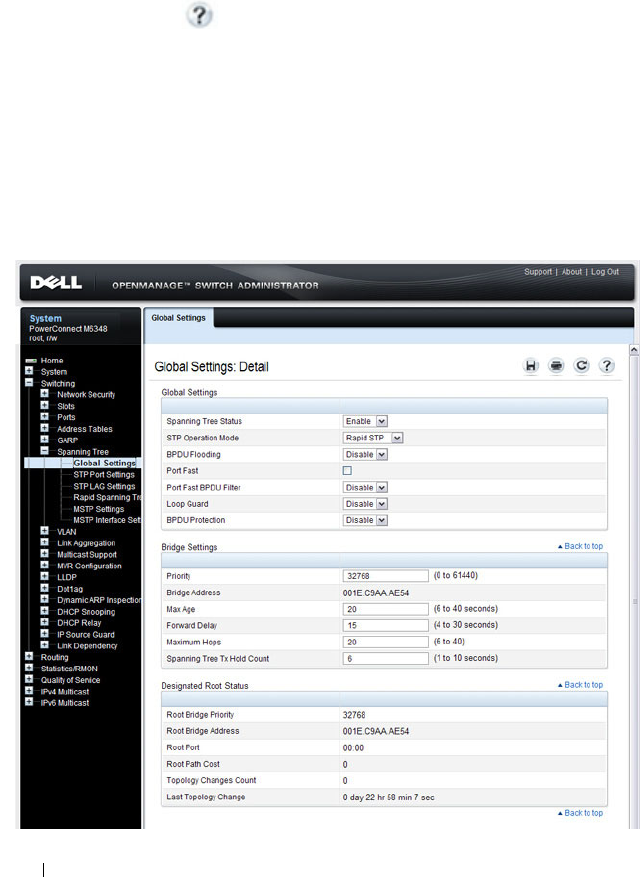Click Spanning Tree Tx Hold Count field

(385, 658)
